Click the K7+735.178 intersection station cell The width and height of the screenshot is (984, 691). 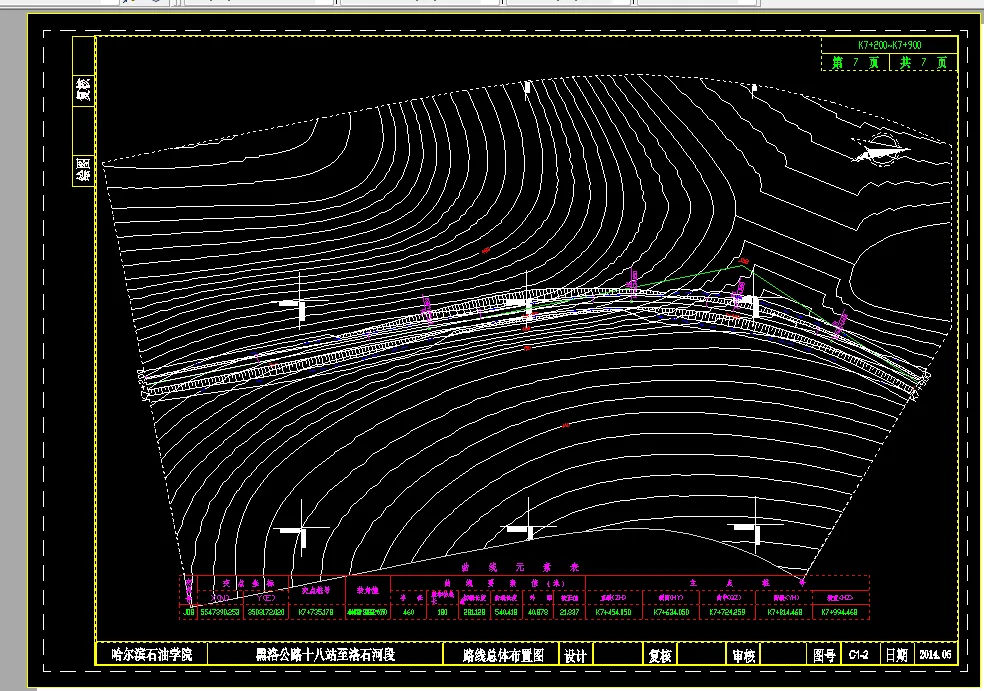point(316,611)
